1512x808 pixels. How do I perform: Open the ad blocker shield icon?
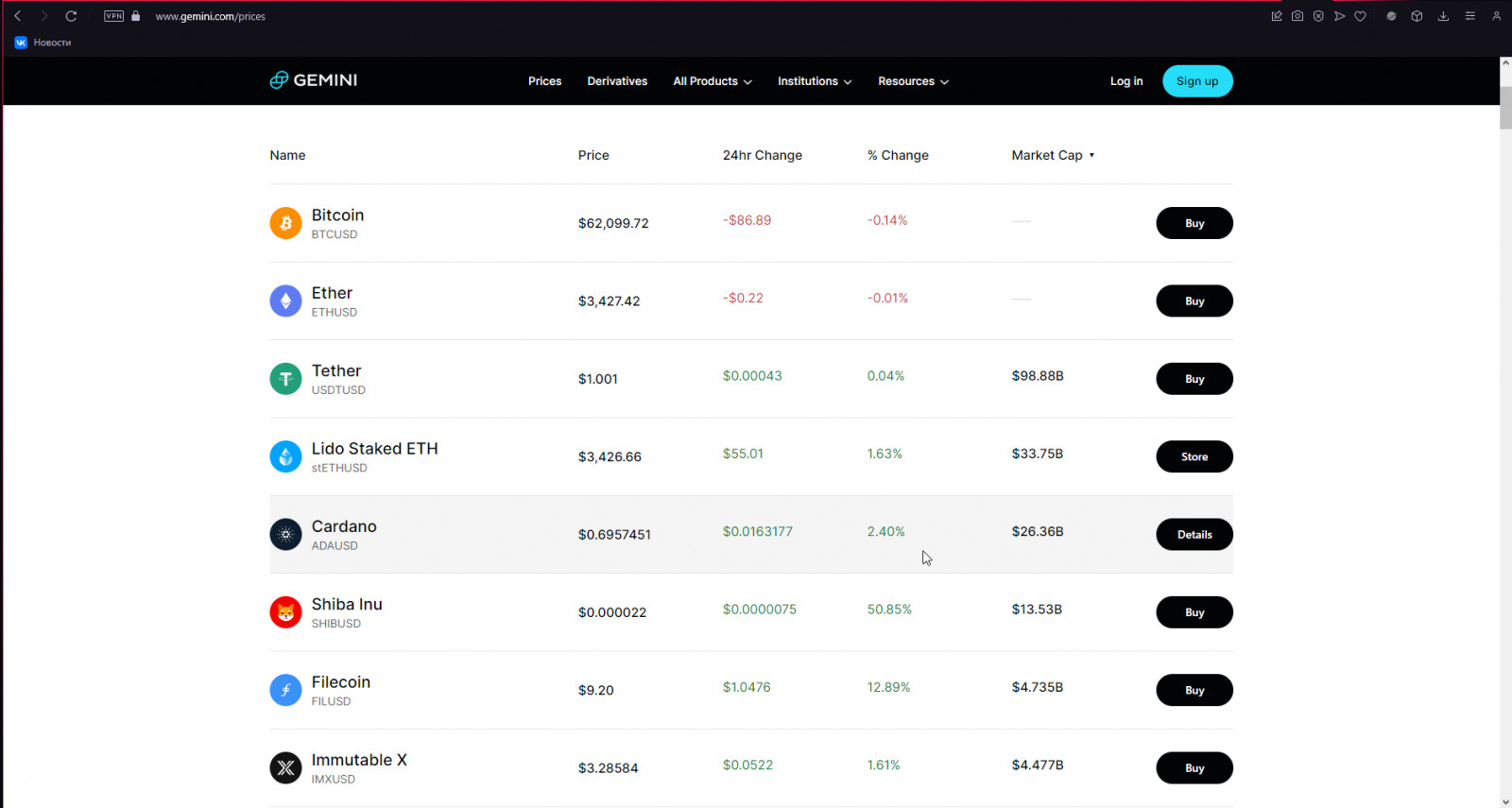click(x=1318, y=16)
